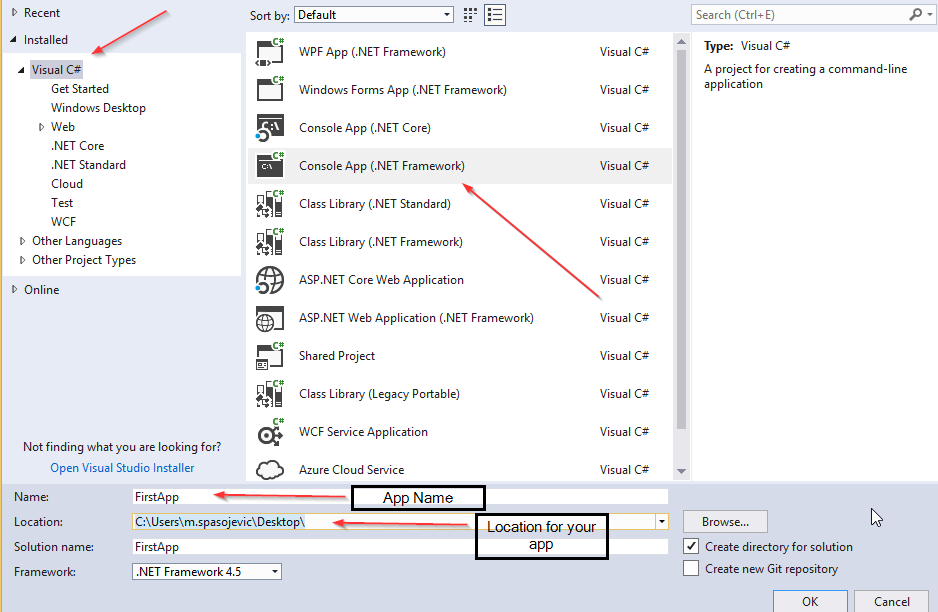Select the ASP.NET Core Web Application globe icon
The width and height of the screenshot is (938, 612).
(x=270, y=279)
